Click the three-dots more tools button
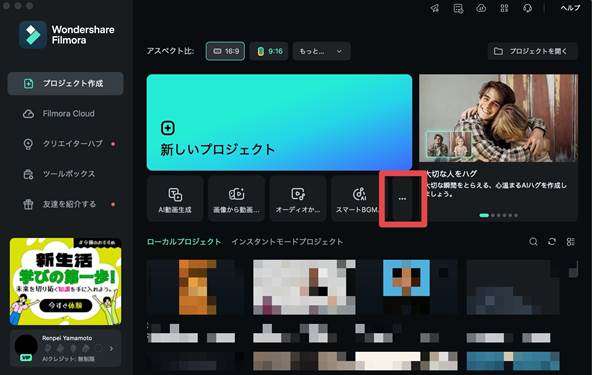The width and height of the screenshot is (592, 375). [402, 198]
